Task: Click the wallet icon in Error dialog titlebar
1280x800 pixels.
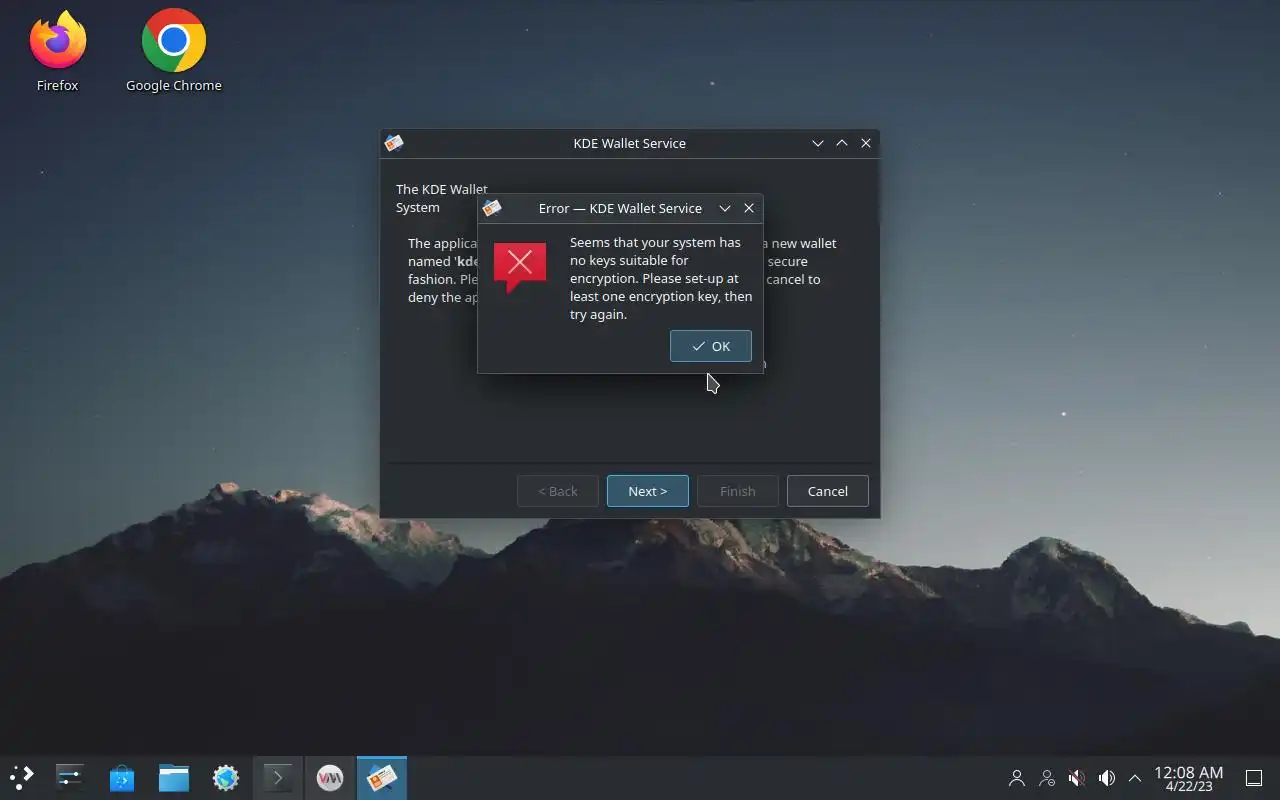Action: click(492, 208)
